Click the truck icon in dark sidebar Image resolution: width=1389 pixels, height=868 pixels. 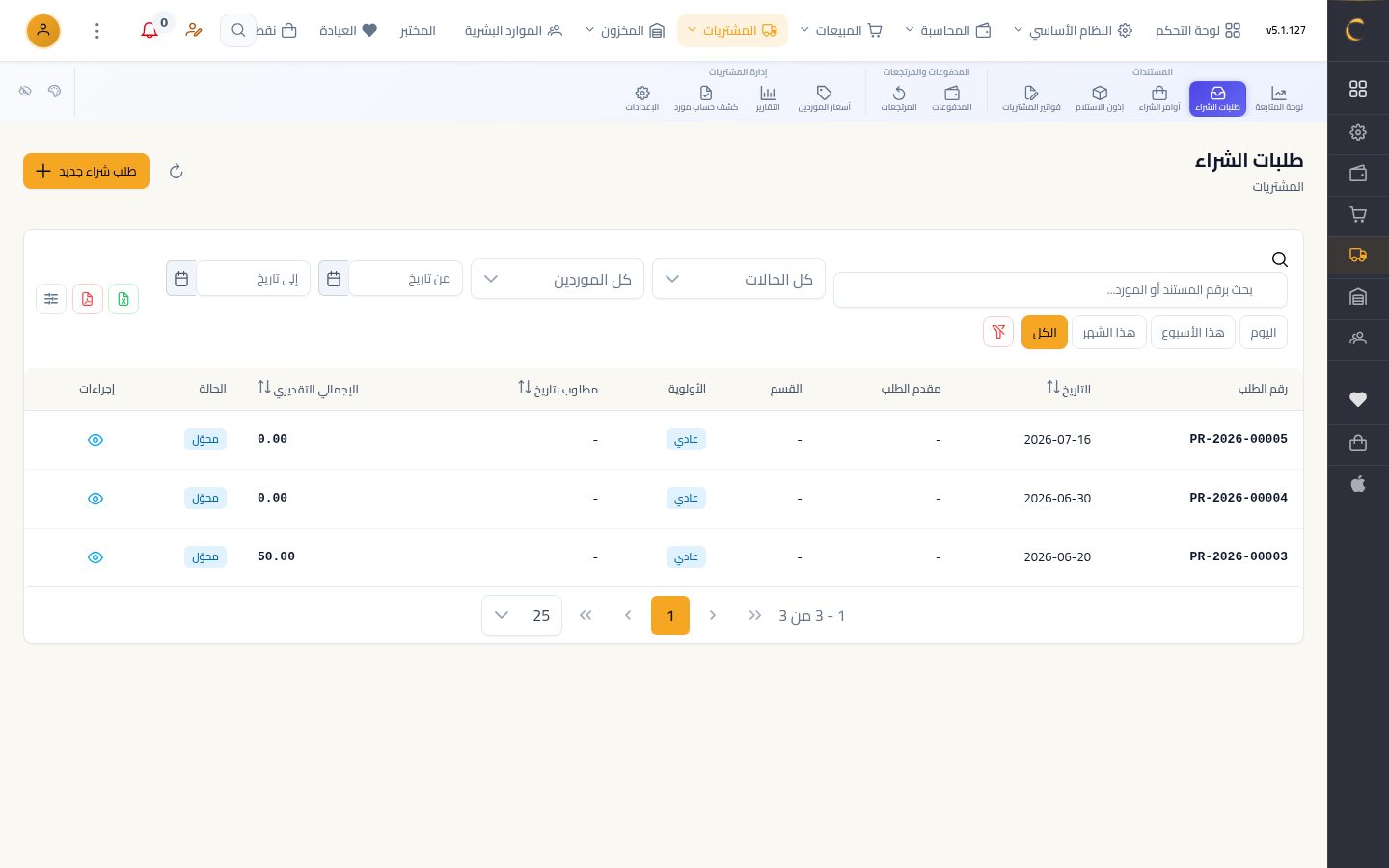point(1358,256)
